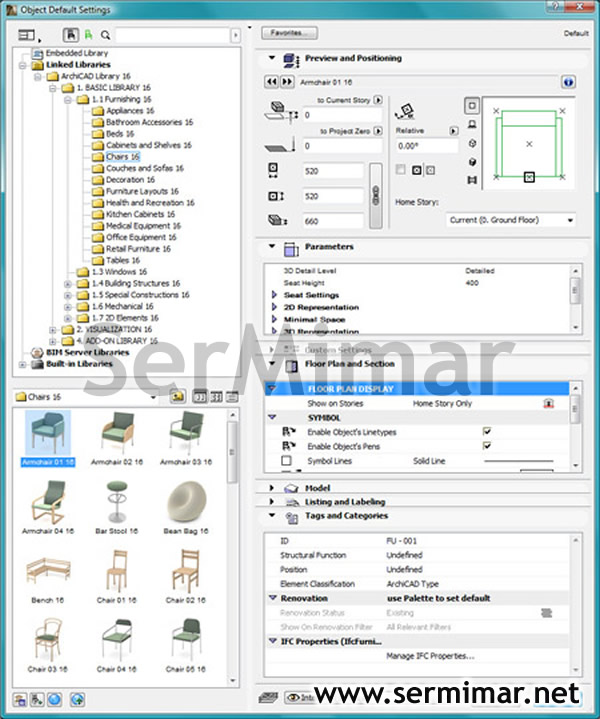Click the library manager icon at bottom left
600x719 pixels.
[x=20, y=699]
